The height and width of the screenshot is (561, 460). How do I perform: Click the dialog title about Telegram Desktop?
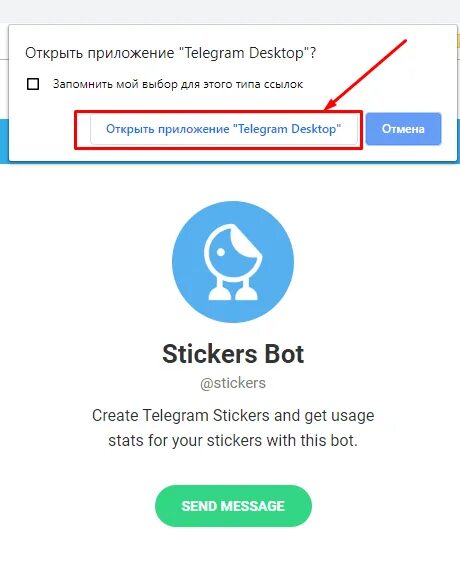click(x=171, y=53)
